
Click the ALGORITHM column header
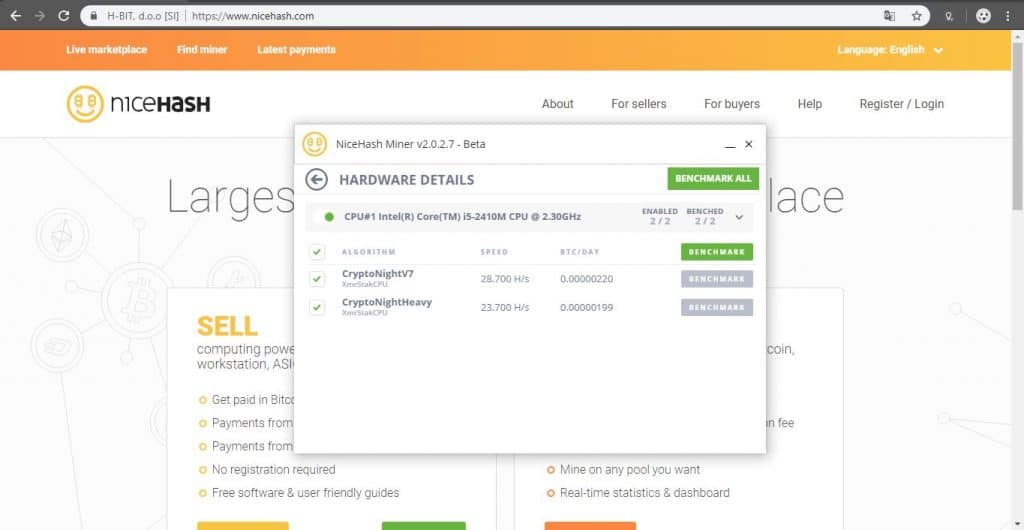coord(369,252)
